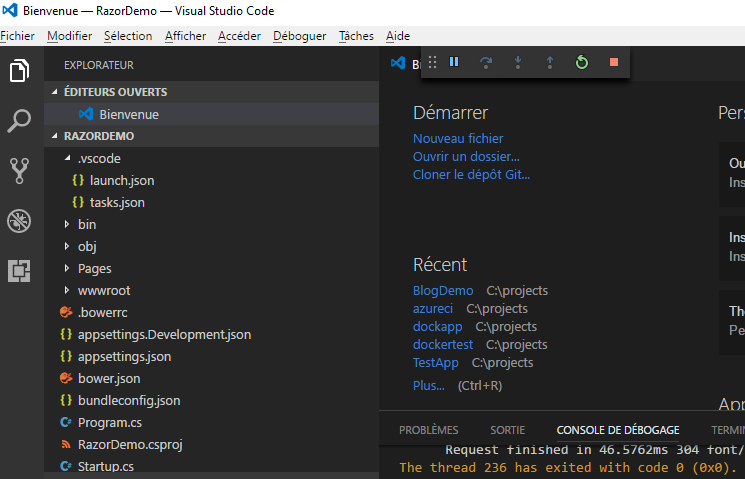Expand the Pages folder
Viewport: 745px width, 479px height.
click(94, 268)
